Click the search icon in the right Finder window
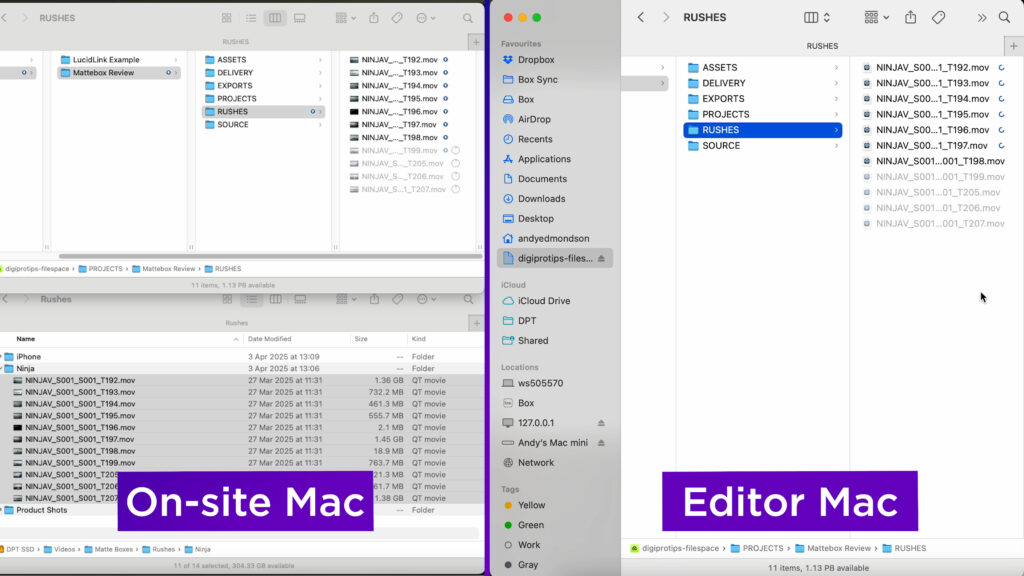 pyautogui.click(x=1004, y=18)
